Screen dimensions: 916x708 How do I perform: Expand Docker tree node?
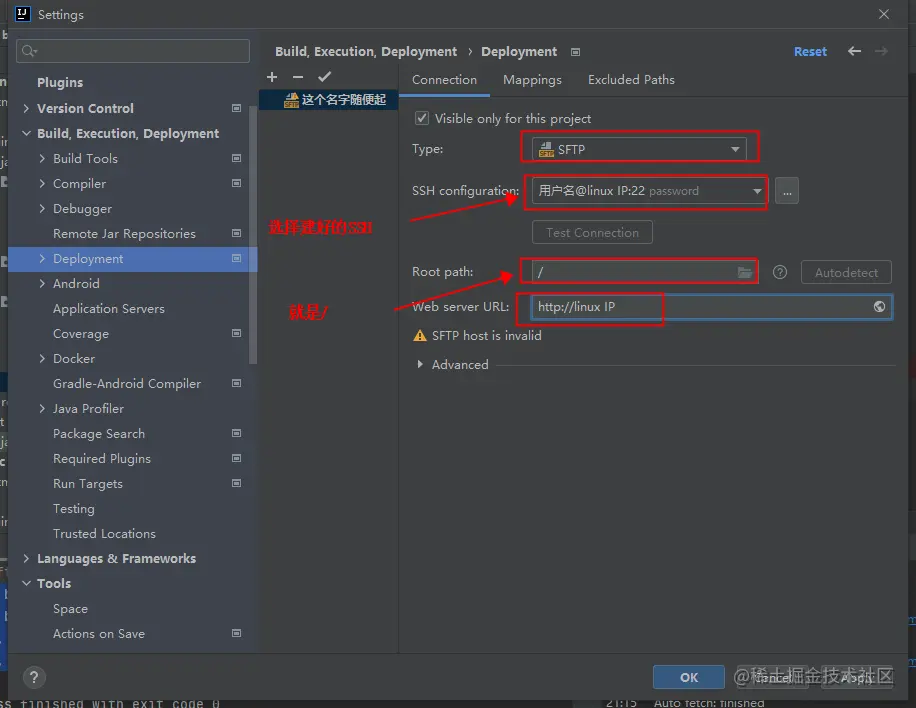tap(42, 358)
